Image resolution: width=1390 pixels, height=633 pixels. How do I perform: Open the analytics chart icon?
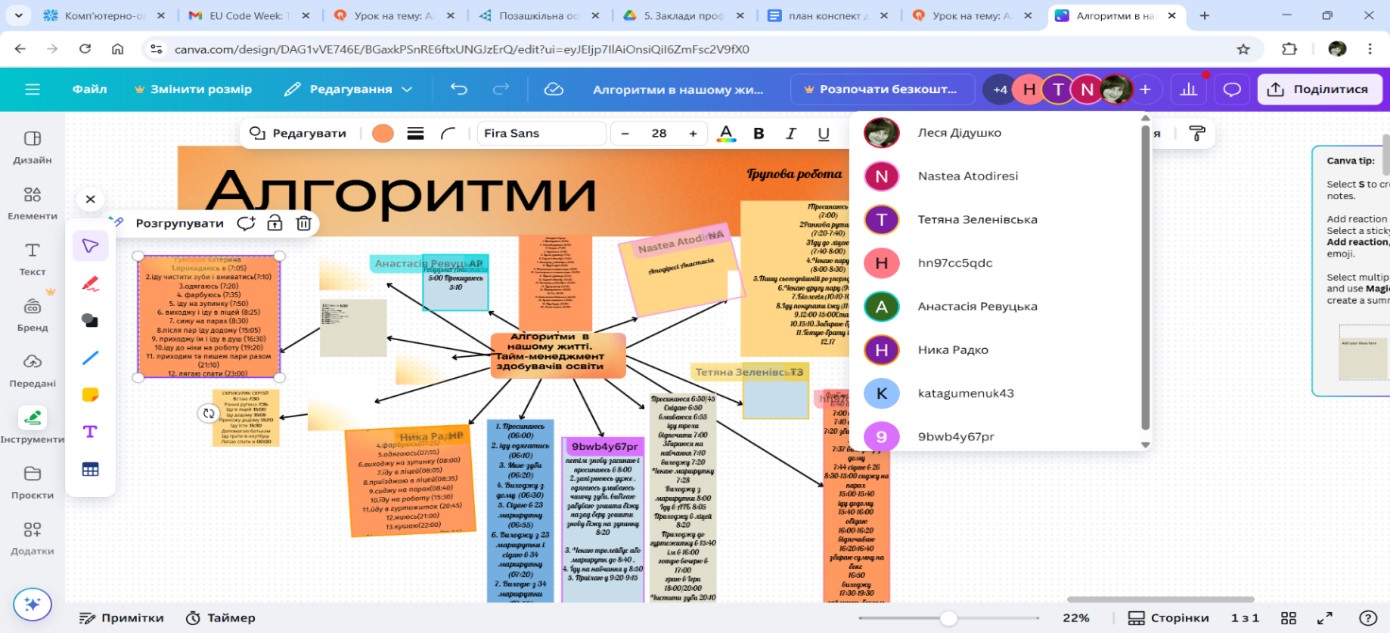point(1189,89)
